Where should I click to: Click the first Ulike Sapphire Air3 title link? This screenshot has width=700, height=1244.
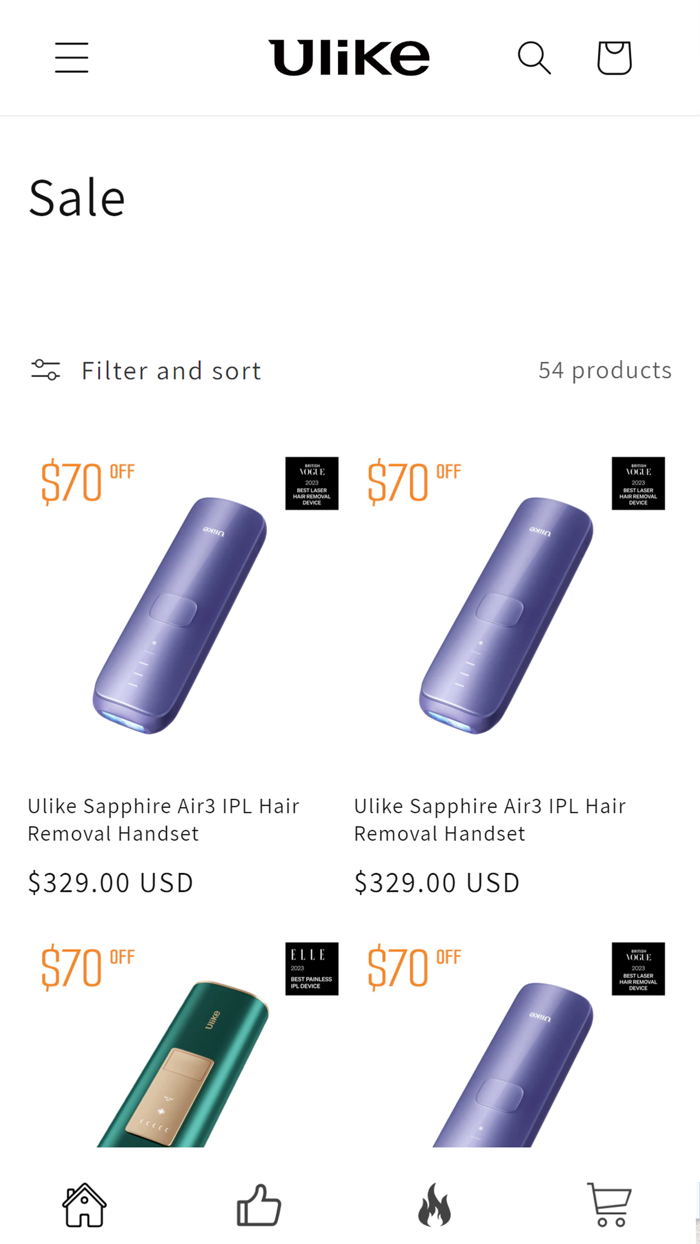[x=163, y=820]
